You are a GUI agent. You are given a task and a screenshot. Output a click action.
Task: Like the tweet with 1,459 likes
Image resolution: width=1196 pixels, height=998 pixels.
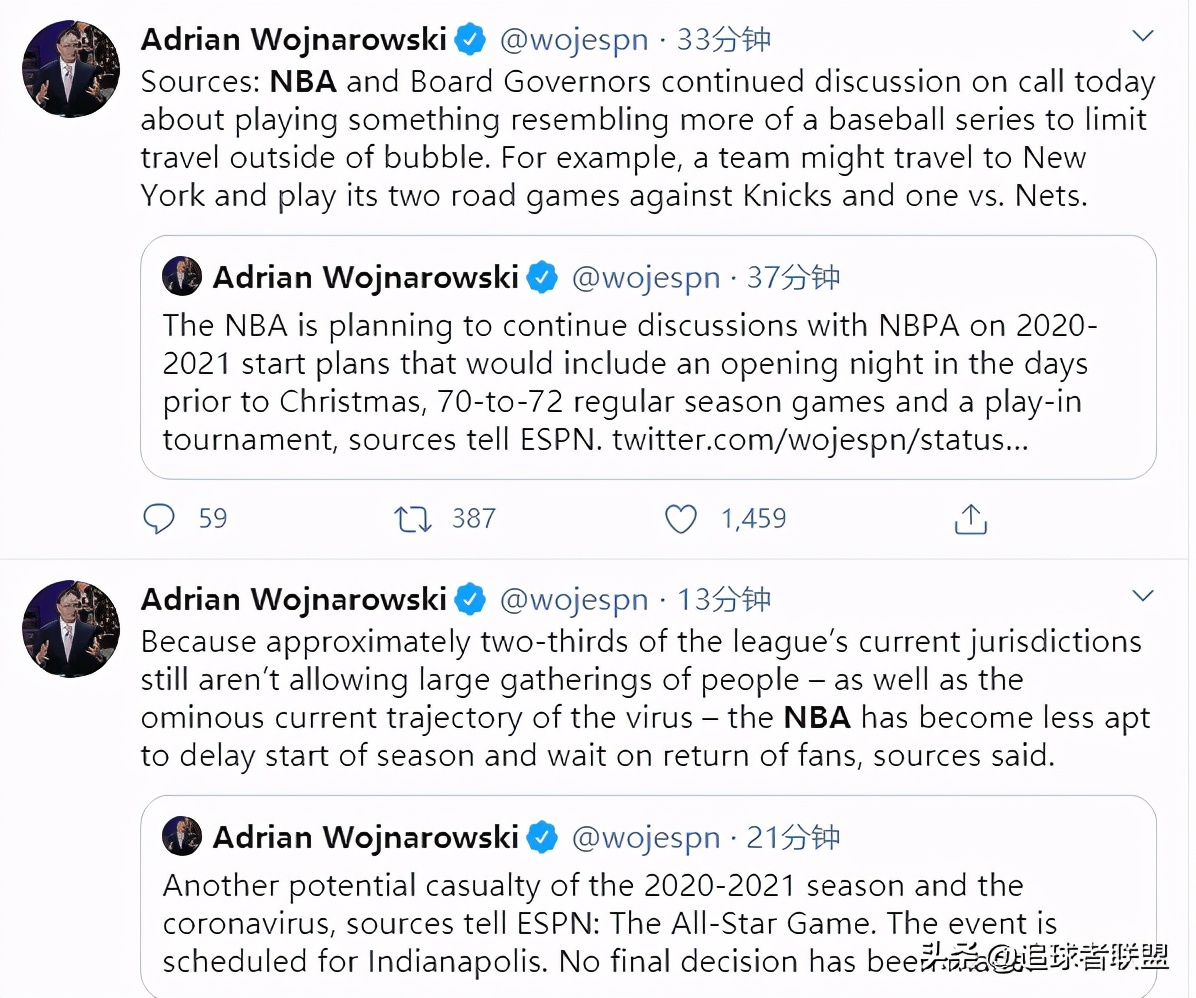(x=680, y=519)
